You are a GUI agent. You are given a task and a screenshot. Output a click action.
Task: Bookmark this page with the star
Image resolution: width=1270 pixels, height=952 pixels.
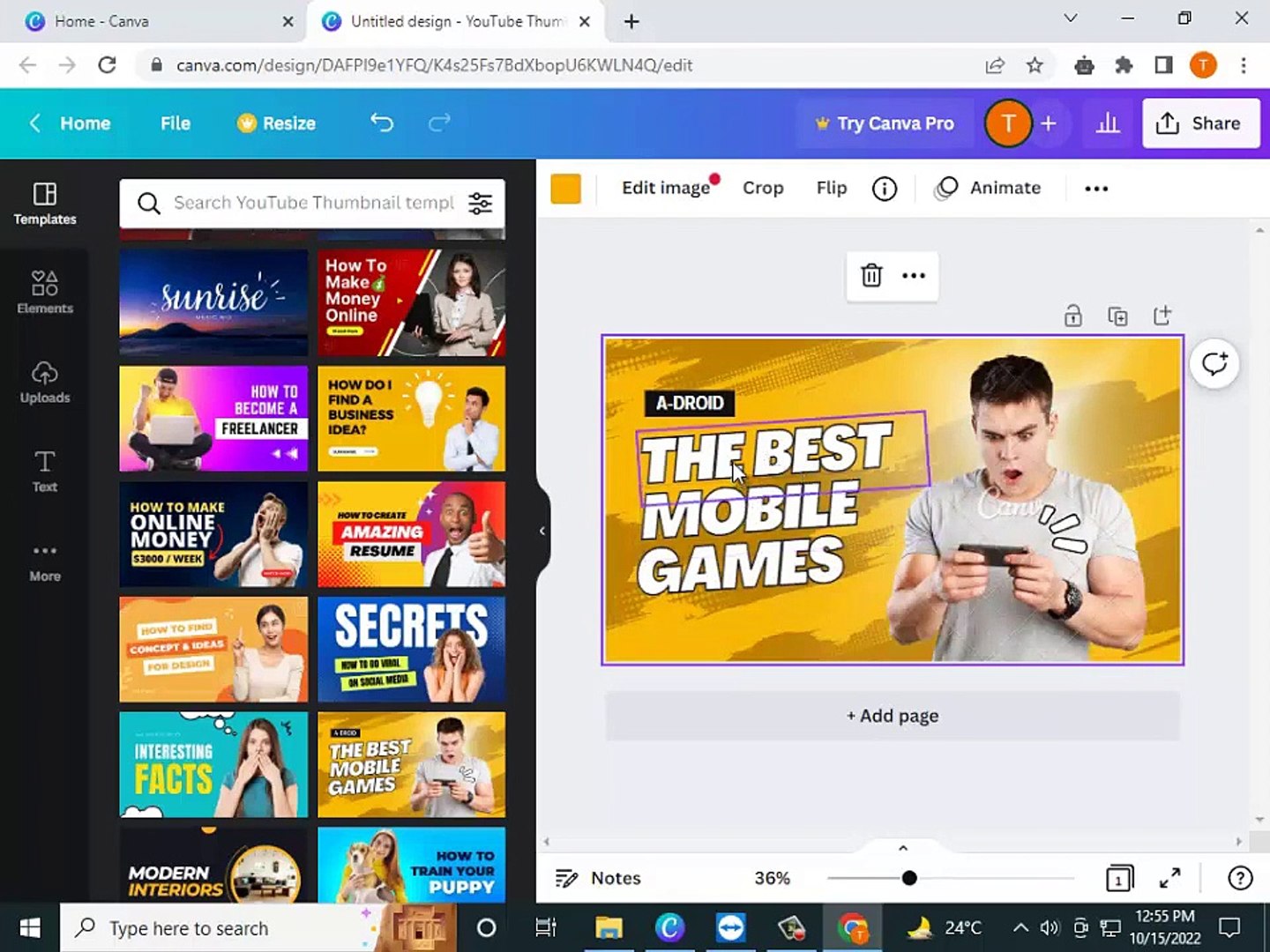point(1035,65)
